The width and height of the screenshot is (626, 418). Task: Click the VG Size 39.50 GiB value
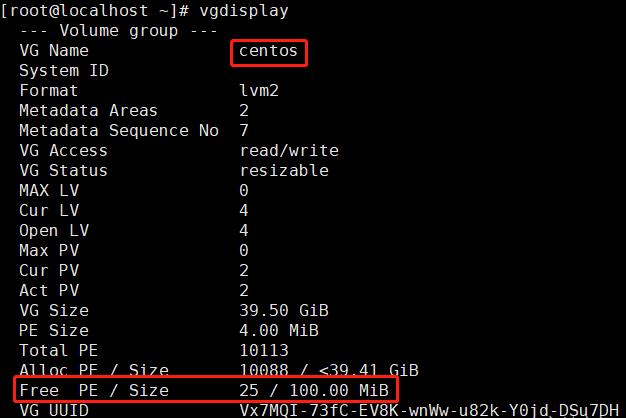coord(284,310)
